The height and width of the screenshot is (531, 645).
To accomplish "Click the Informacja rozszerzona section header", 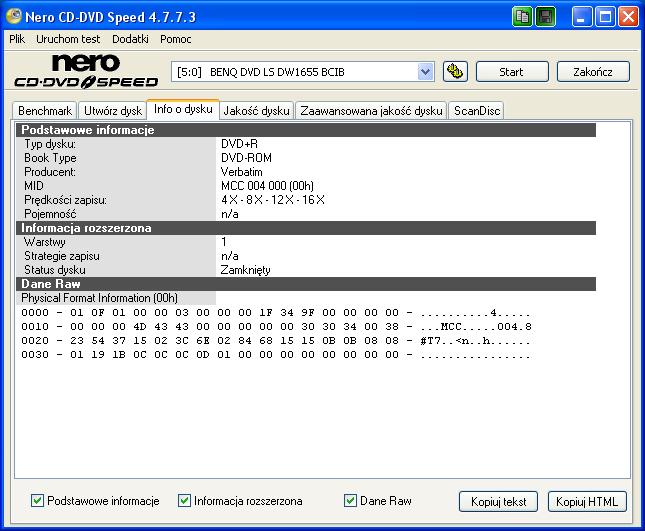I will point(306,228).
